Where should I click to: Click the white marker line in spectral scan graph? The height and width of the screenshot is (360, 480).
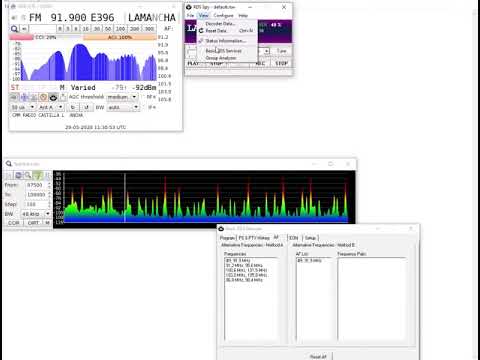(x=125, y=197)
